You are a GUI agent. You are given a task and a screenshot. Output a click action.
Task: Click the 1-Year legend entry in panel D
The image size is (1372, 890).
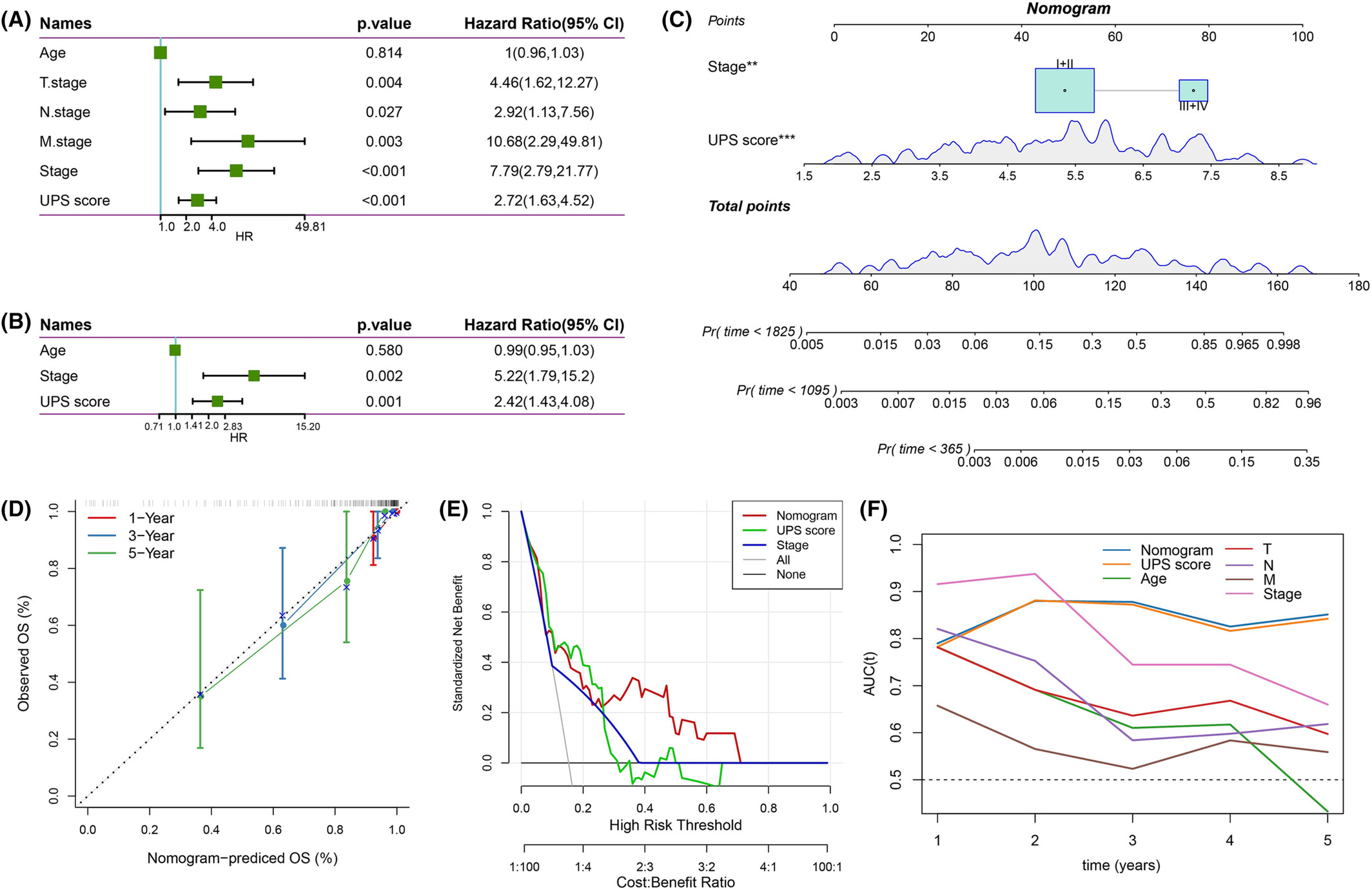[x=131, y=518]
